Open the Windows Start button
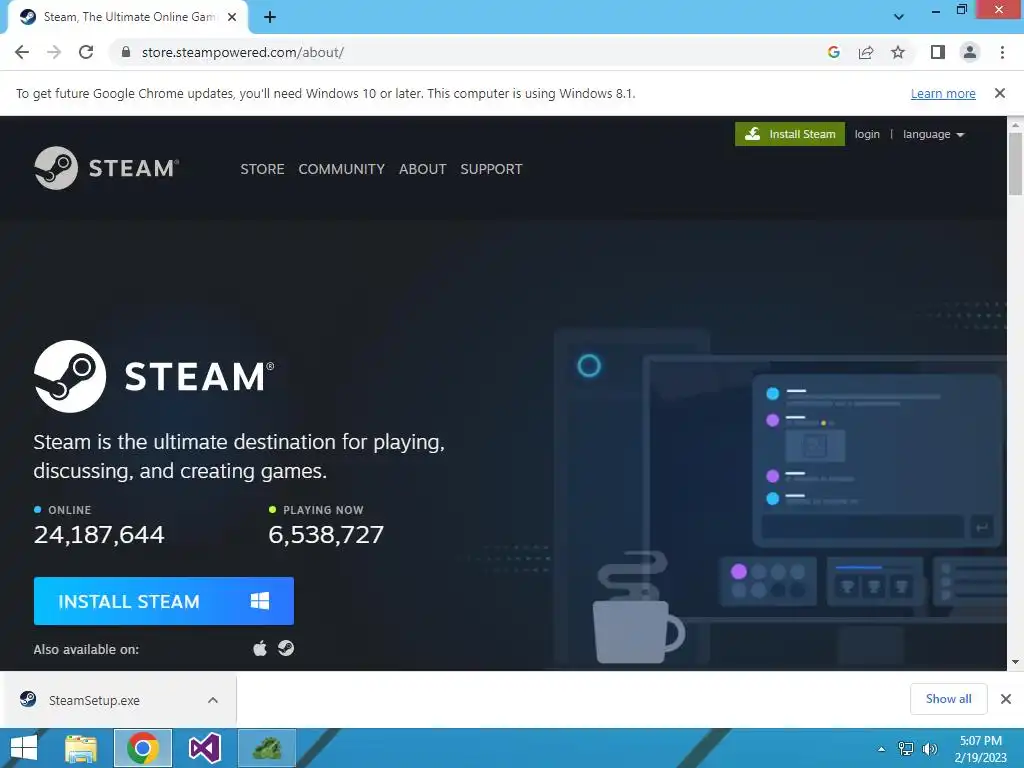 24,748
